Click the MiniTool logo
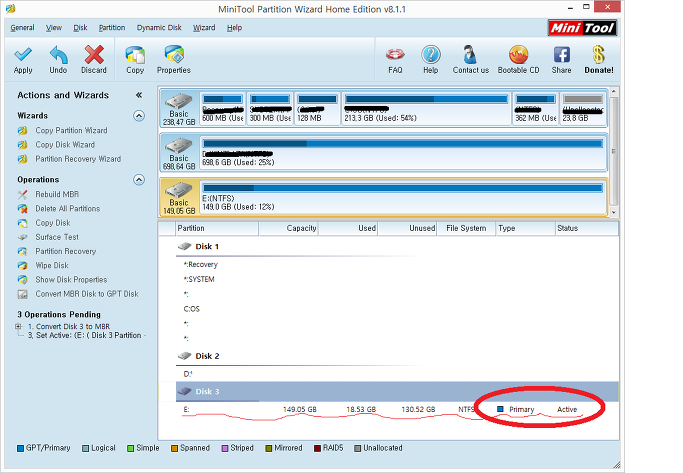 tap(582, 28)
